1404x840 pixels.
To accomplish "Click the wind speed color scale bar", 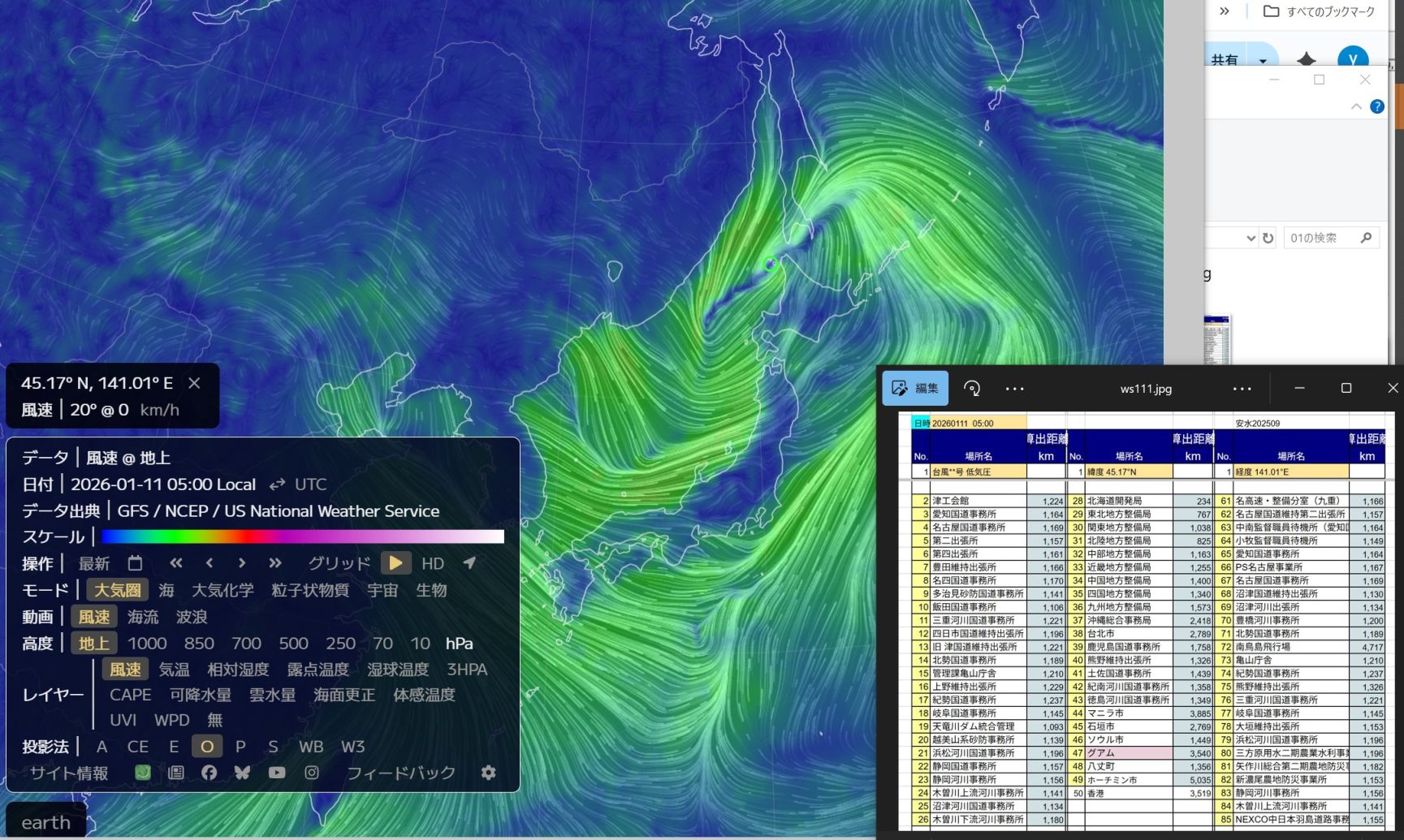I will 302,536.
